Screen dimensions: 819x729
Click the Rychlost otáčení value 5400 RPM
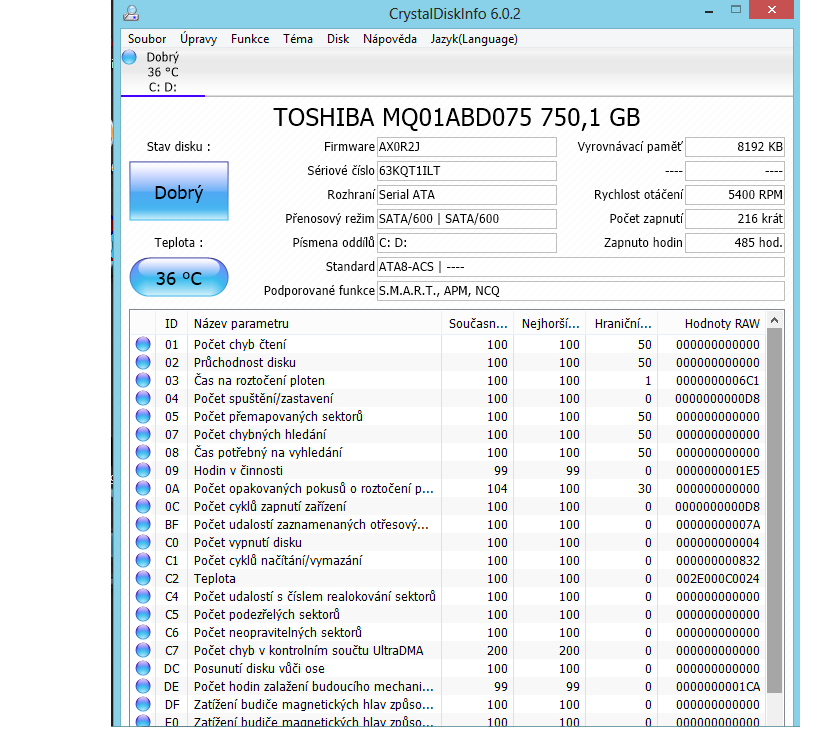[x=735, y=195]
